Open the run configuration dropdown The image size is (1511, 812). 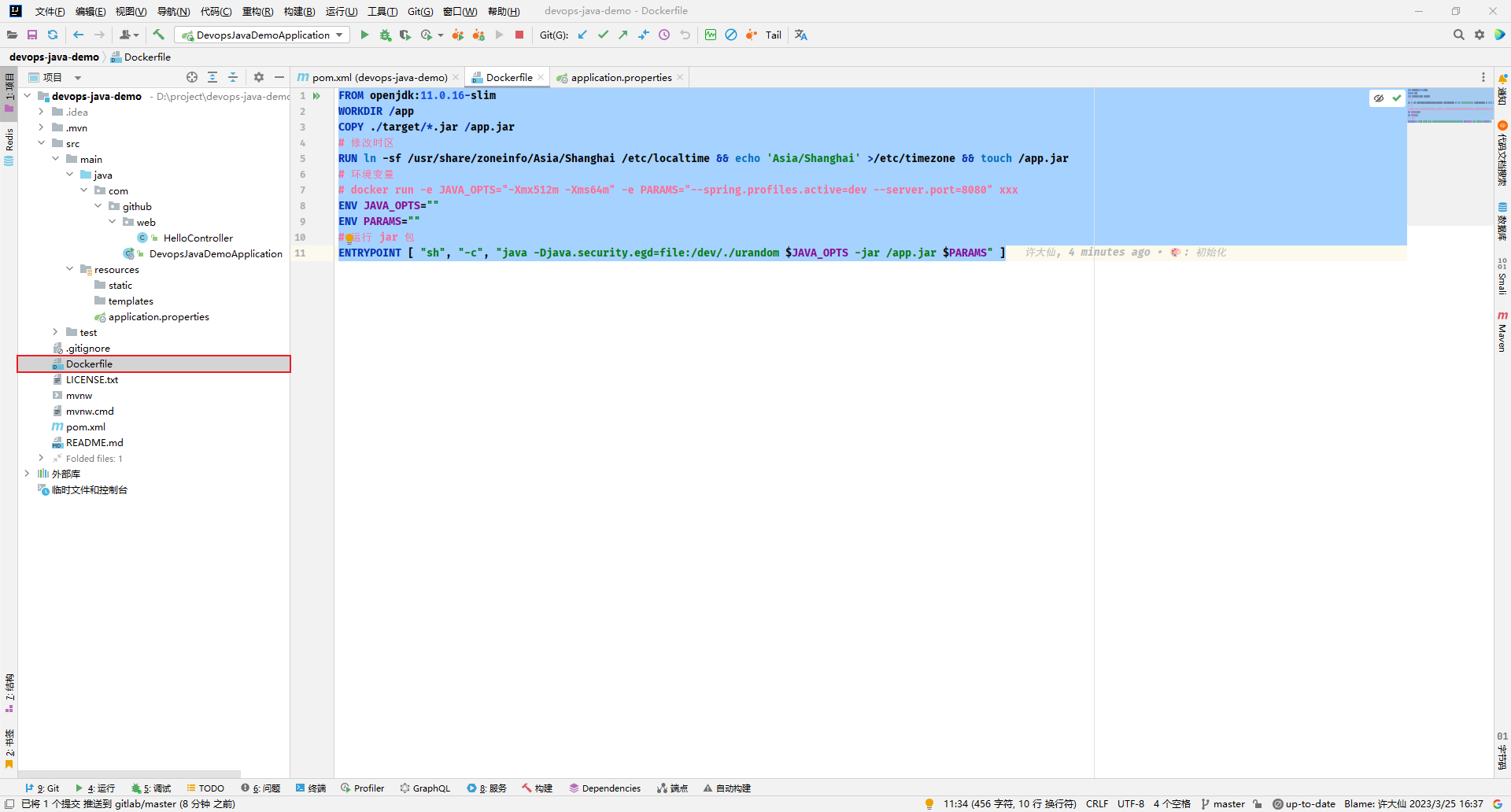(x=262, y=35)
